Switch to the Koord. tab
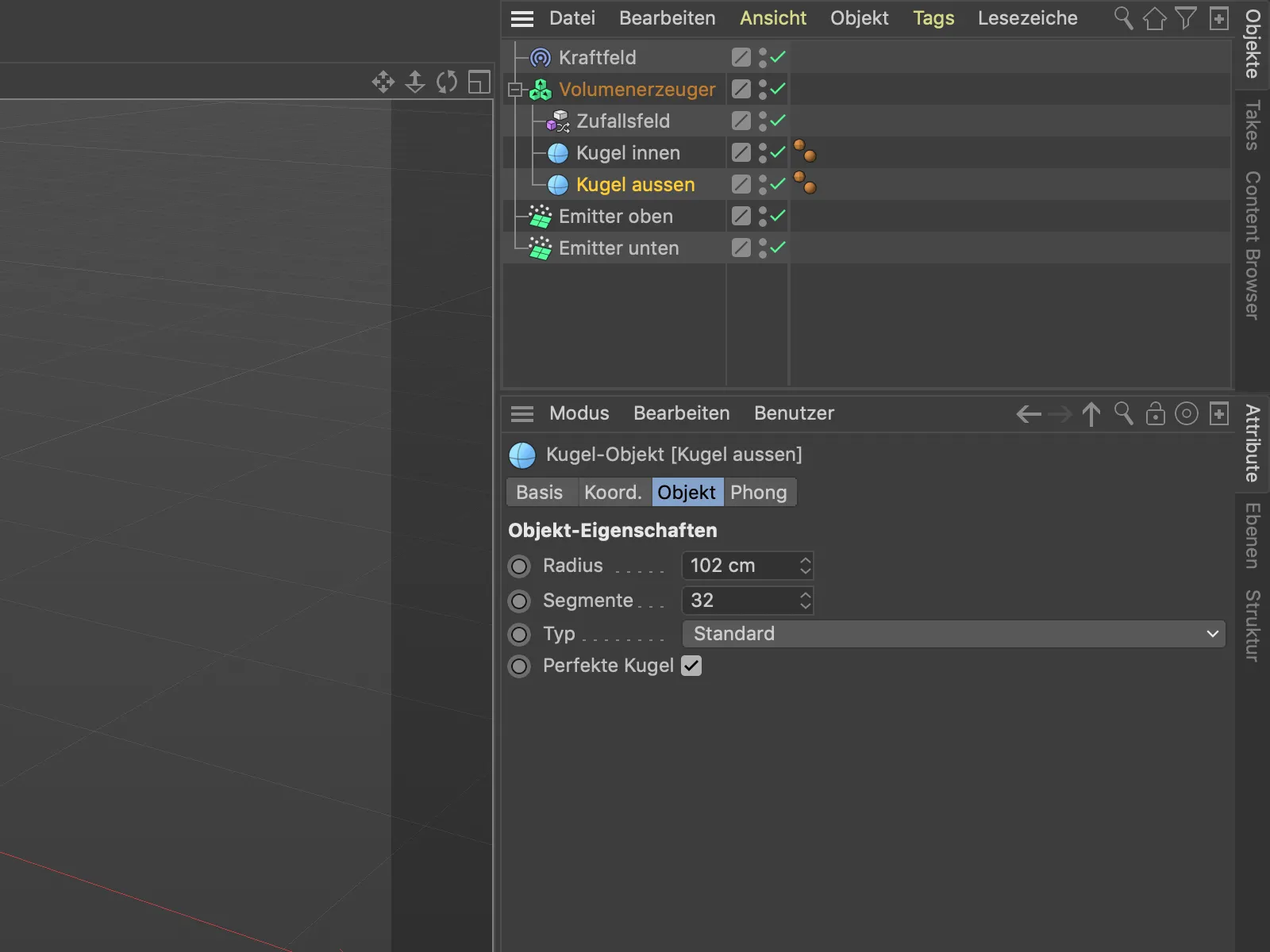Image resolution: width=1270 pixels, height=952 pixels. tap(613, 493)
